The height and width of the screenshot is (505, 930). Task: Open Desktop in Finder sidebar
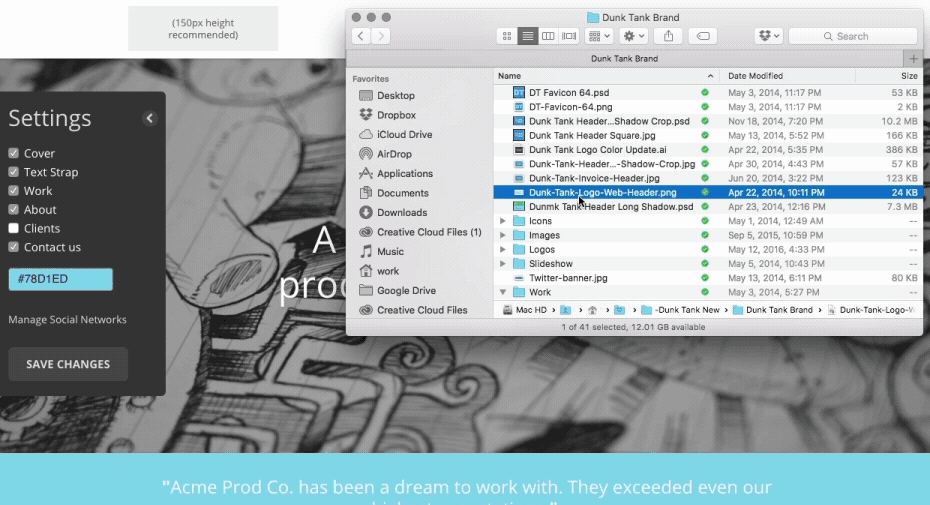coord(396,96)
